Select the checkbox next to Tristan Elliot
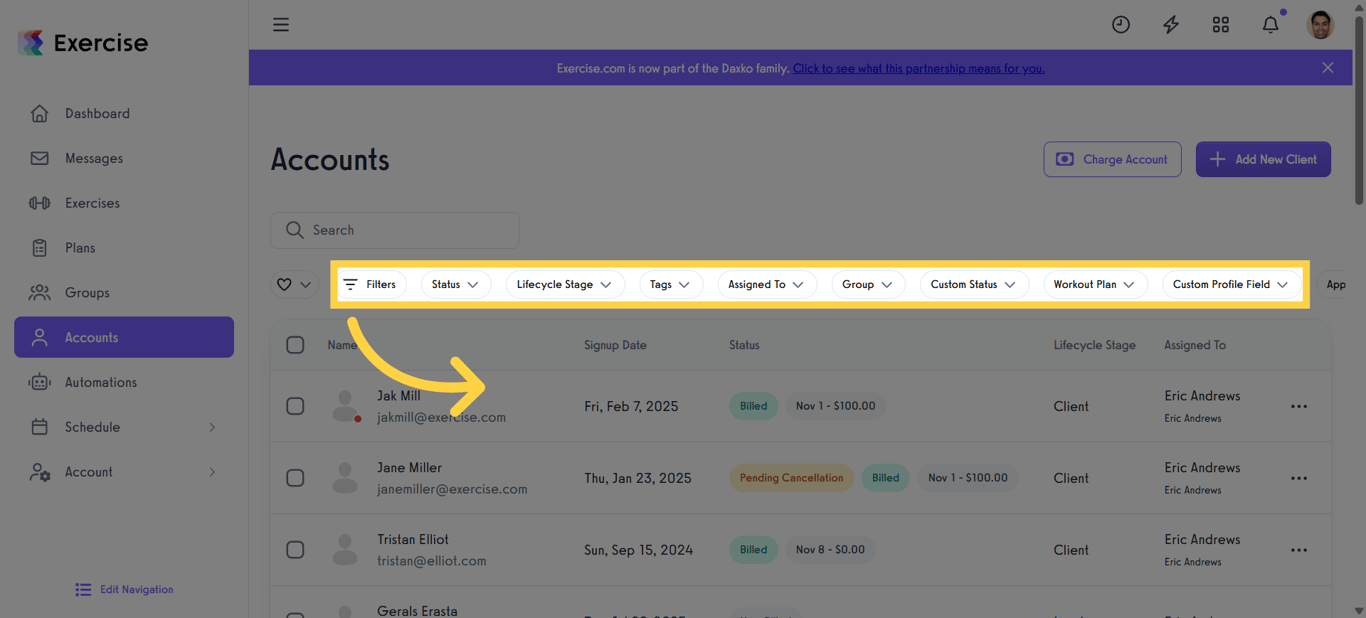1366x618 pixels. [295, 549]
